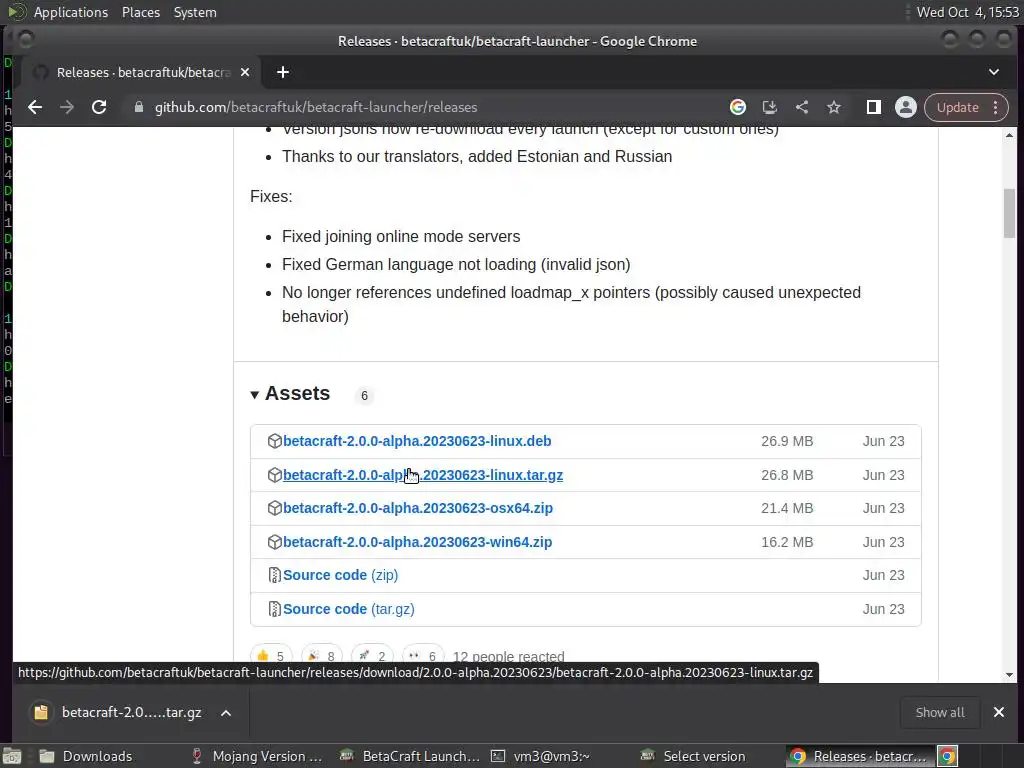
Task: Switch to Select version taskbar window
Action: [692, 756]
